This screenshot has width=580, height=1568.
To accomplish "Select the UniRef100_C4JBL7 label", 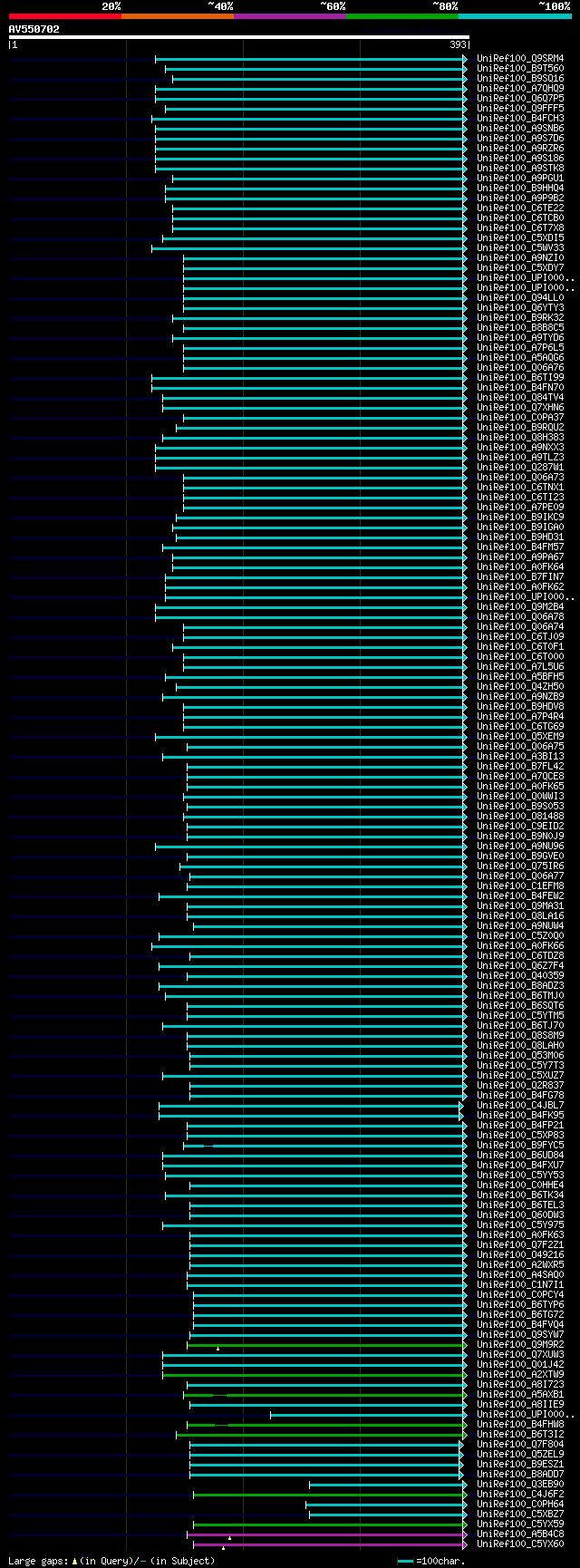I will point(520,1106).
